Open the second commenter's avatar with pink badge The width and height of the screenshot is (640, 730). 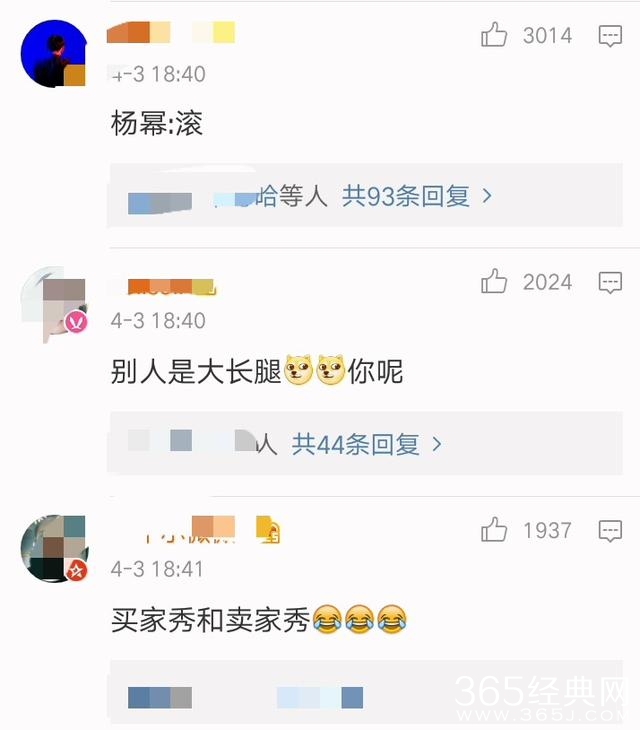point(54,304)
